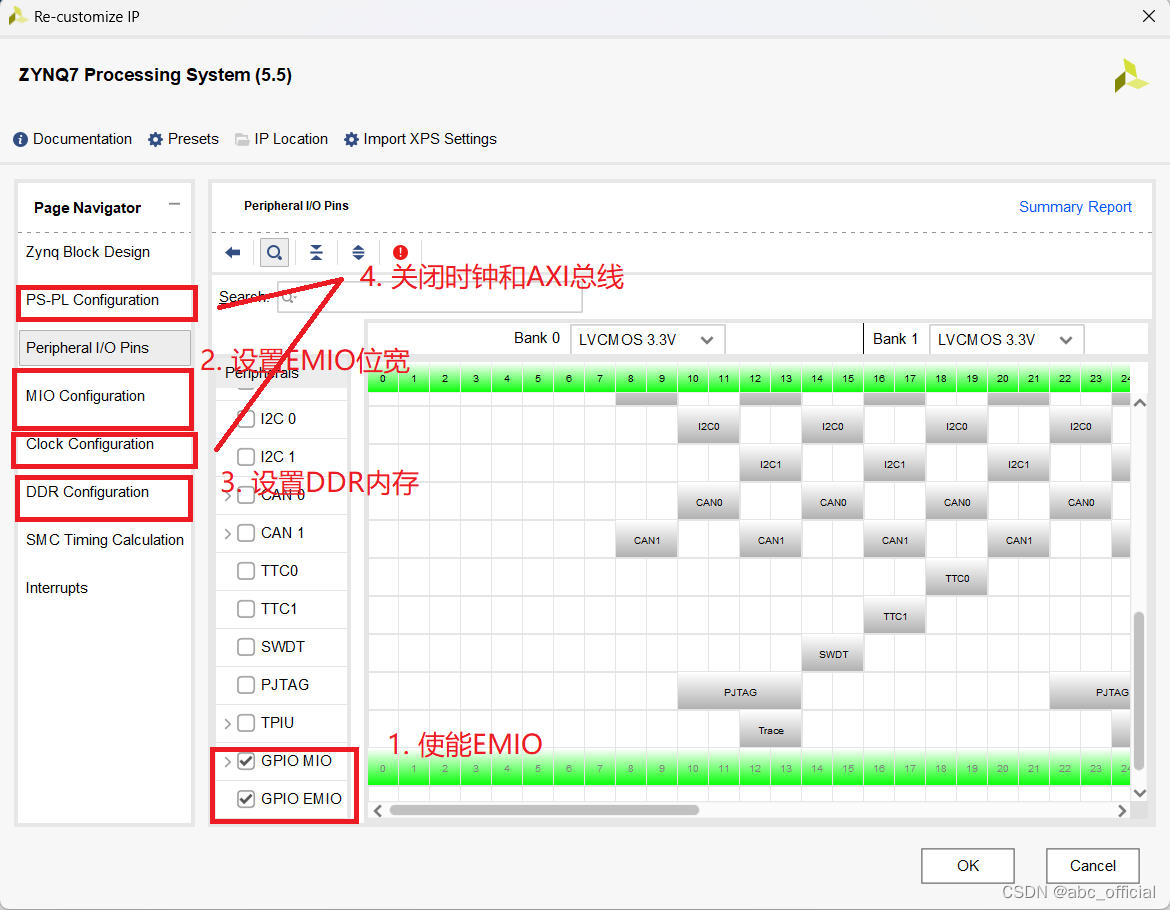Click top green pin header 0
Image resolution: width=1170 pixels, height=910 pixels.
pos(383,378)
